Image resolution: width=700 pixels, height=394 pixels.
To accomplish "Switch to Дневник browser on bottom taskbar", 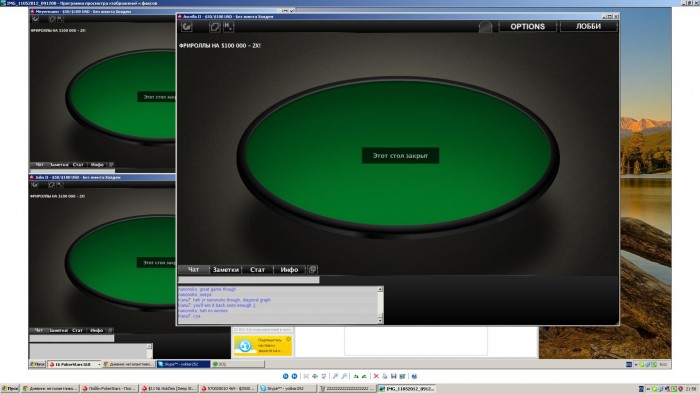I will coord(50,389).
